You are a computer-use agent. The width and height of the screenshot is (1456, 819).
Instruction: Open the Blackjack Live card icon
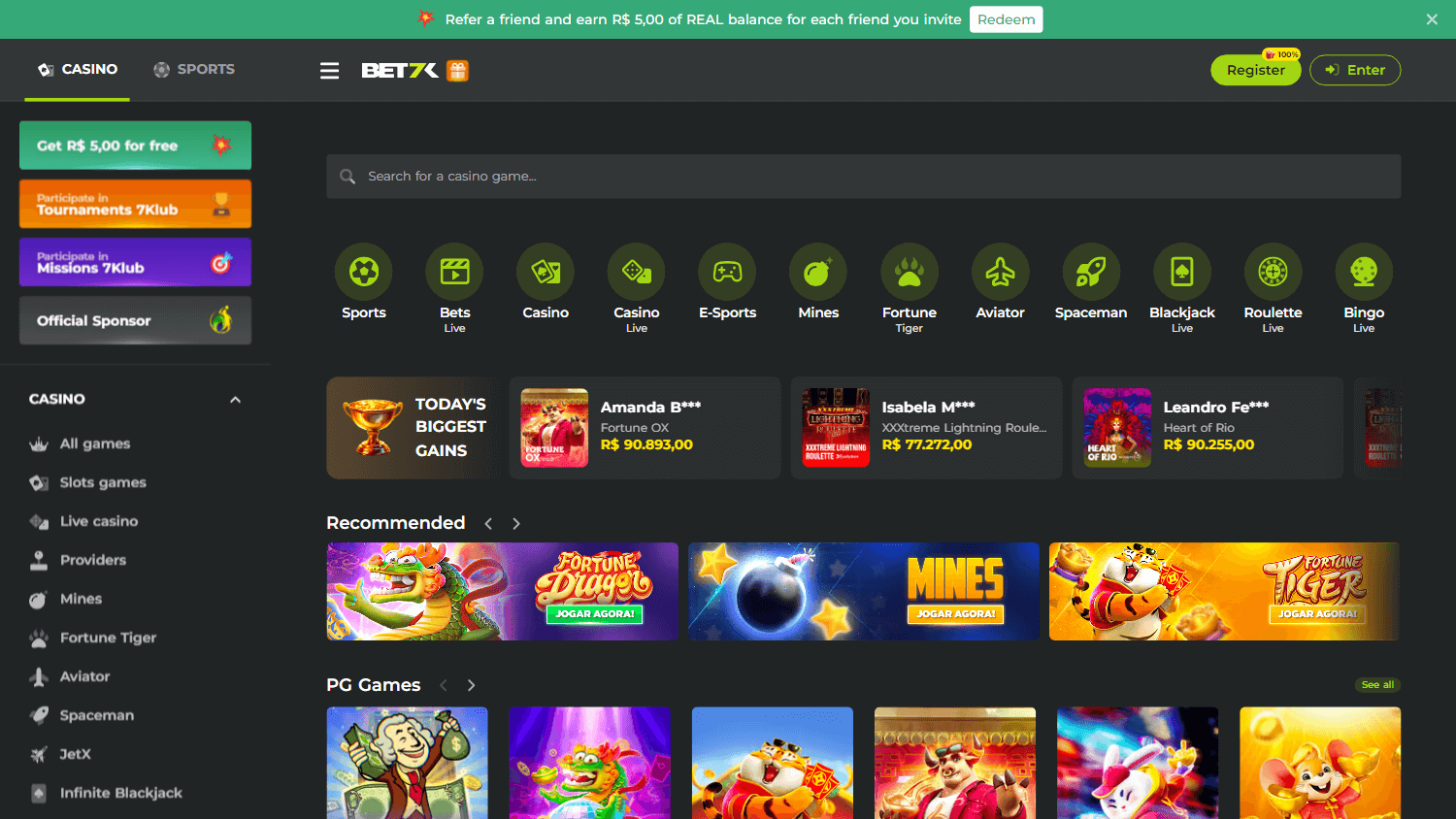coord(1182,272)
